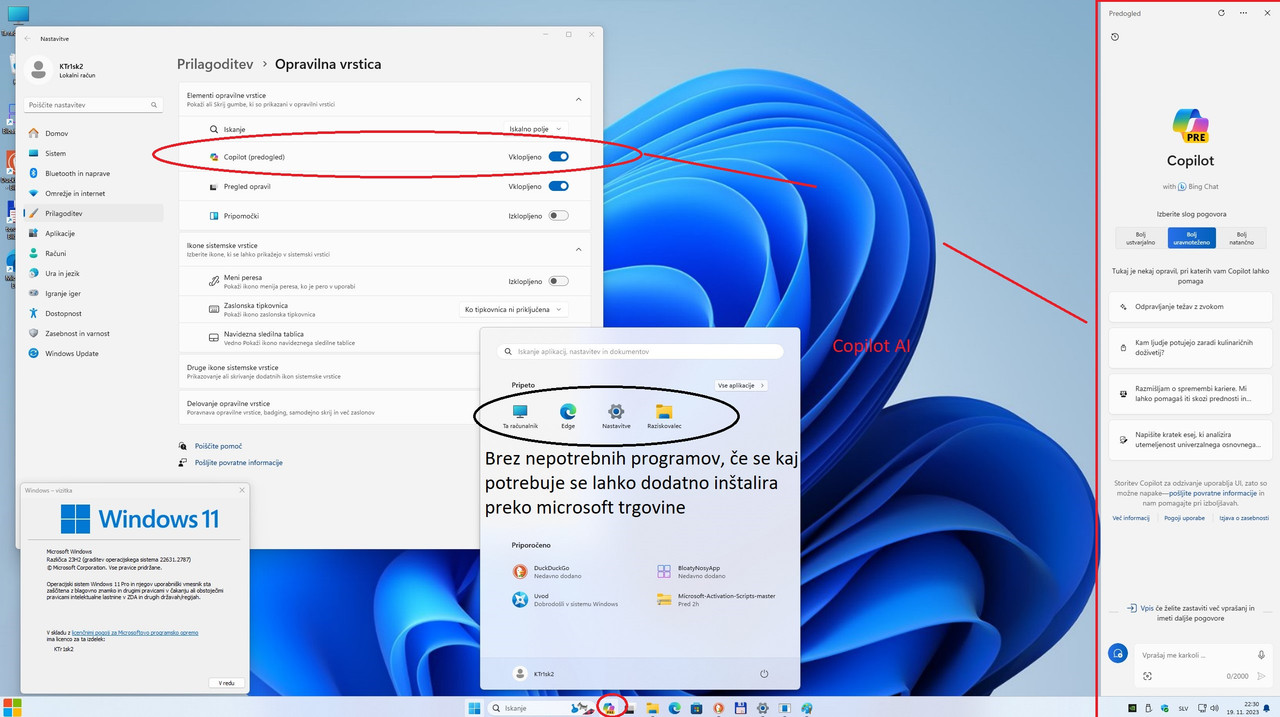
Task: Open DuckDuckGo from the taskbar
Action: pyautogui.click(x=718, y=708)
